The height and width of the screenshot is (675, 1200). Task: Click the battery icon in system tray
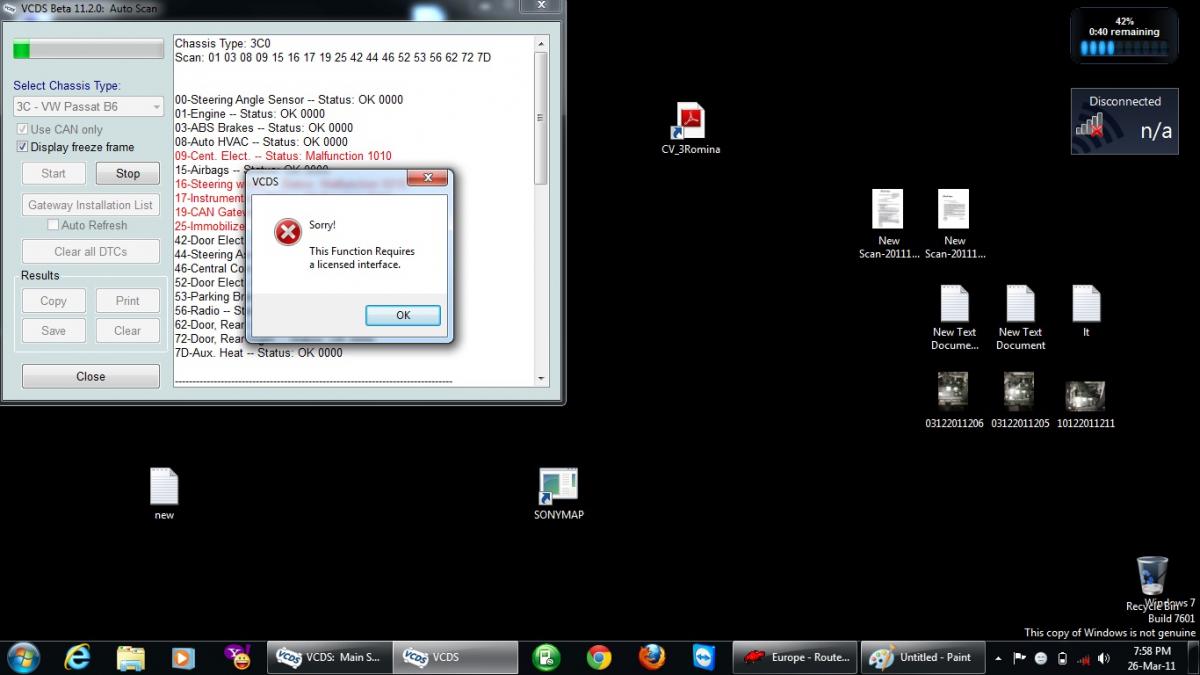click(1062, 658)
